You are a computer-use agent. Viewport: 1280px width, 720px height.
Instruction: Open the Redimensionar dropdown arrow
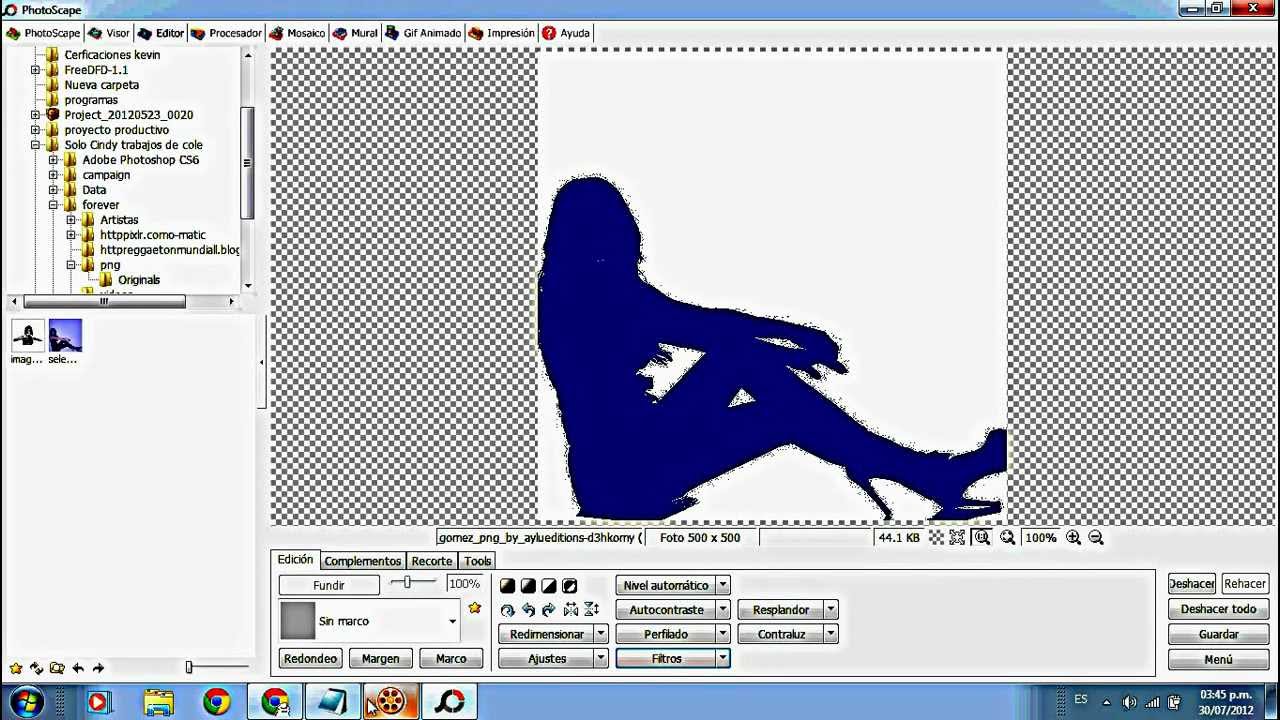point(601,634)
